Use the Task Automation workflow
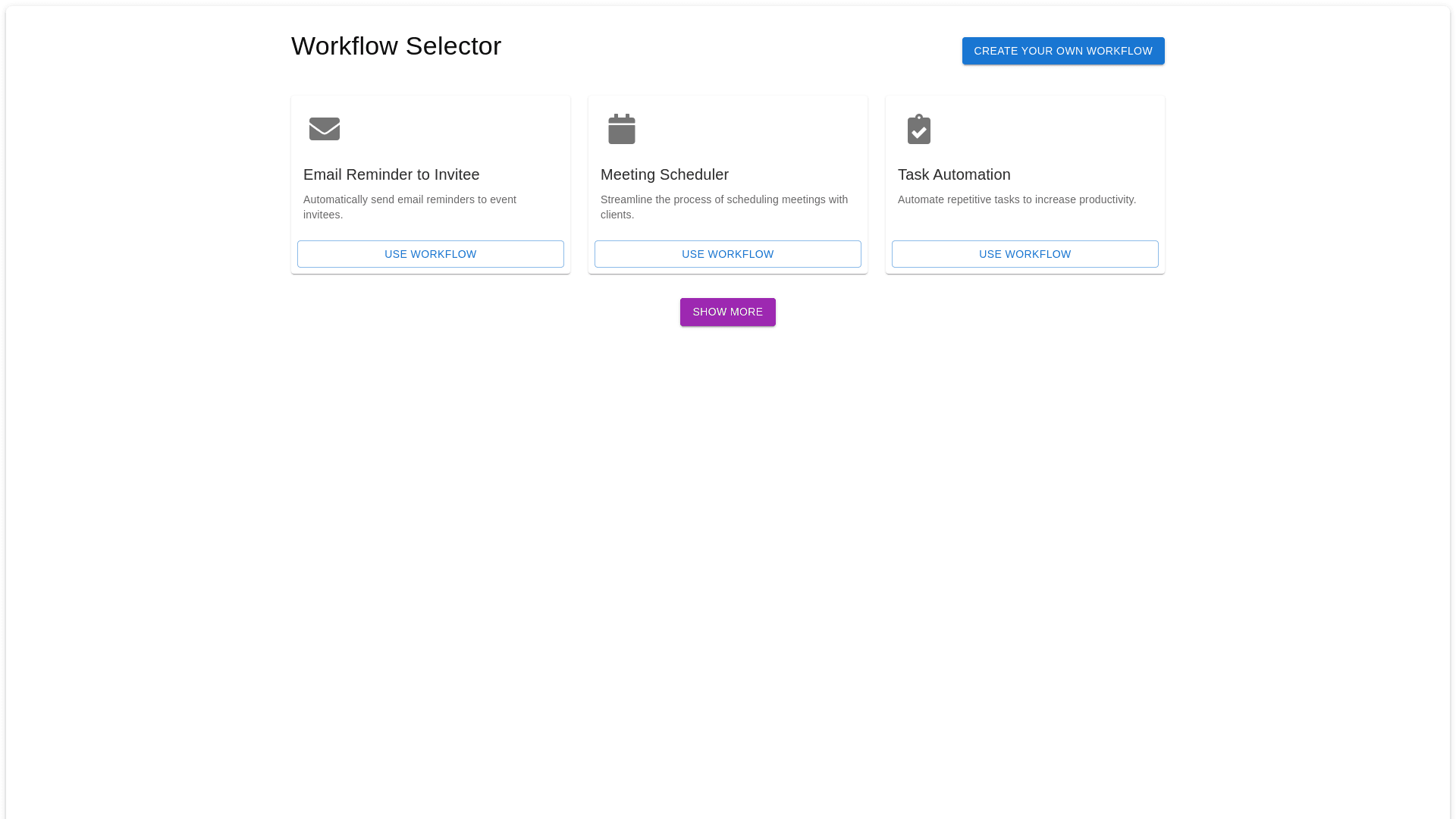The width and height of the screenshot is (1456, 819). tap(1025, 254)
